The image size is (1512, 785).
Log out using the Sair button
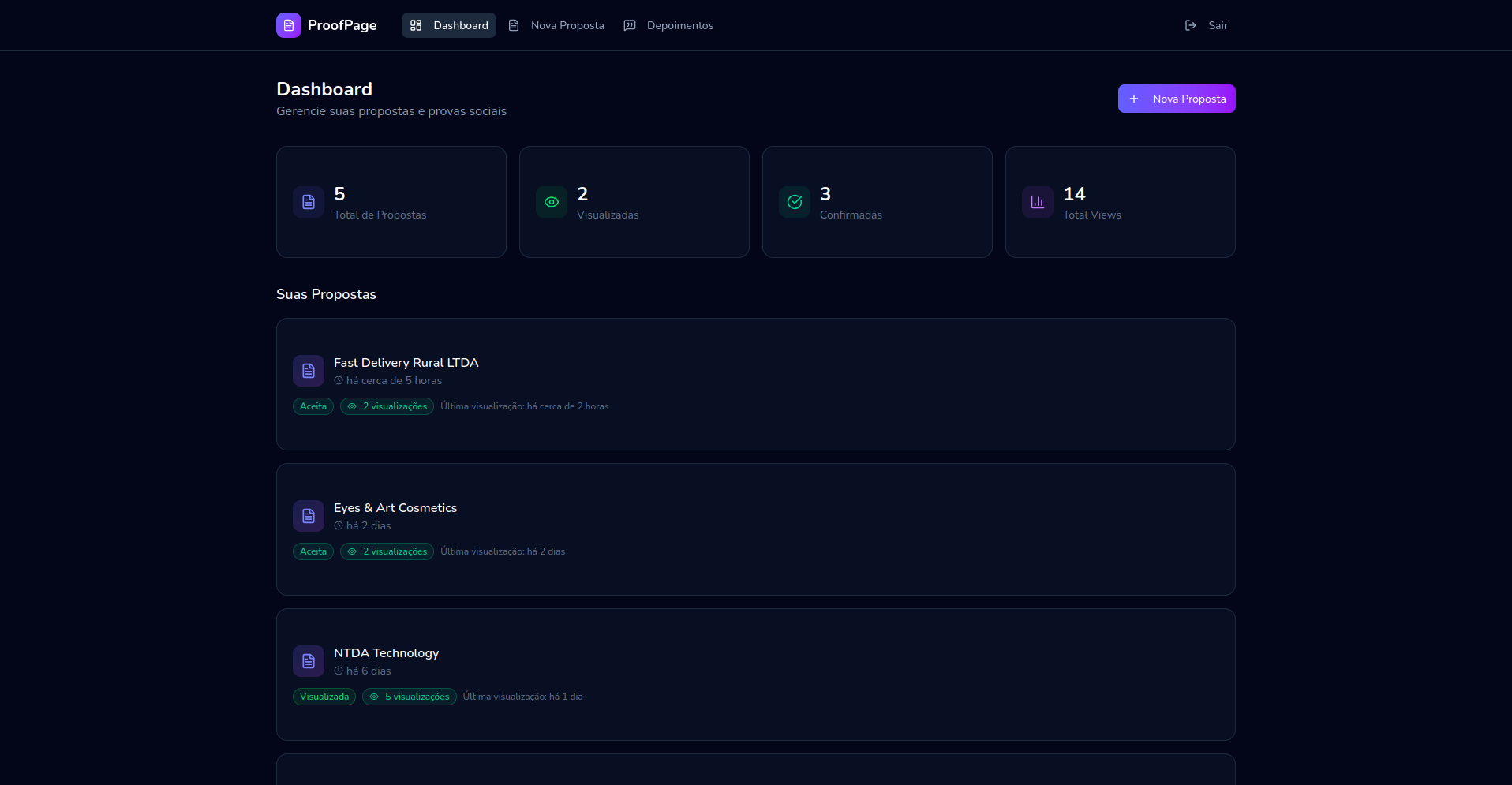pyautogui.click(x=1207, y=25)
